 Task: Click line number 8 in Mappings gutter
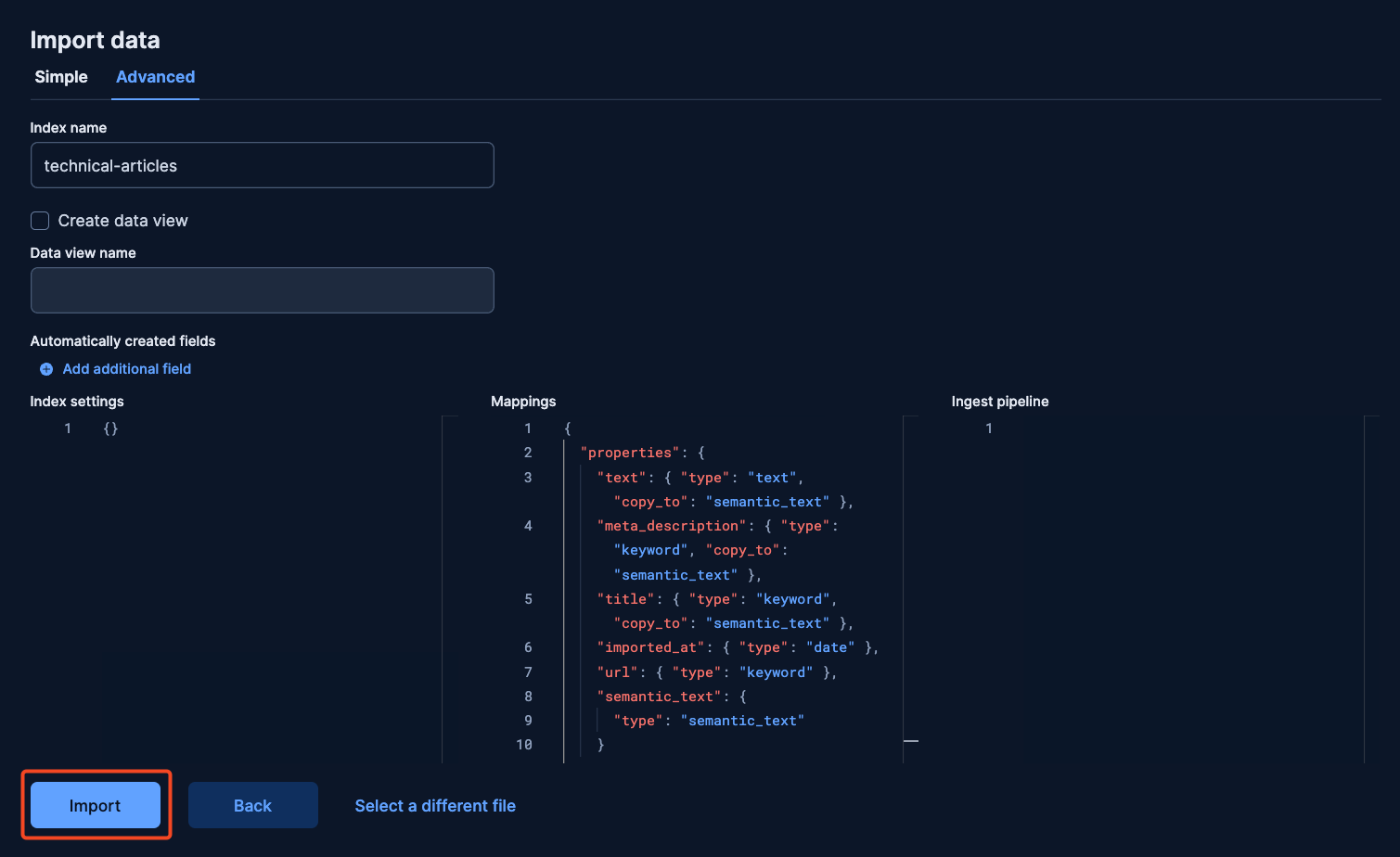click(x=528, y=697)
